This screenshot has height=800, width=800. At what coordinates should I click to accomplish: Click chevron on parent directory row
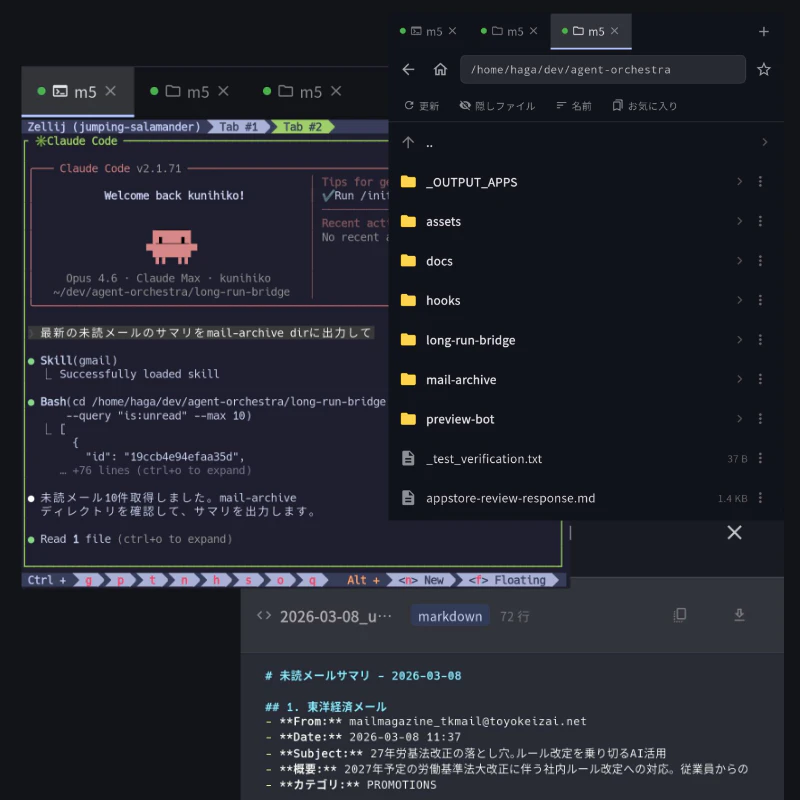click(764, 142)
